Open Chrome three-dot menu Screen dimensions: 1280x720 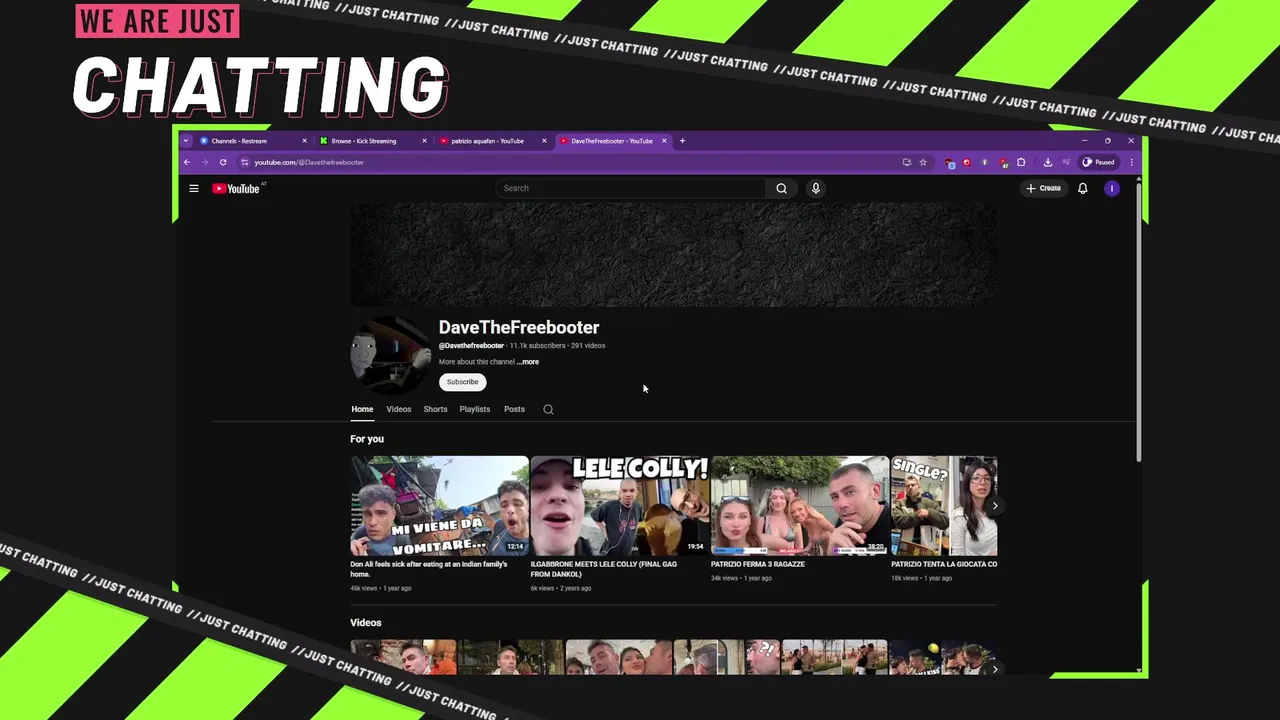(1132, 162)
